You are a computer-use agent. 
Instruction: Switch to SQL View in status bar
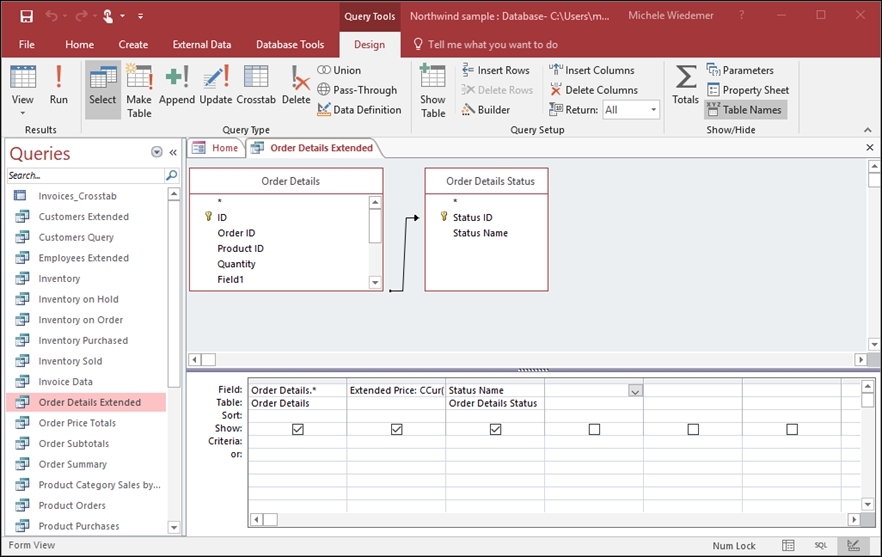click(x=821, y=545)
